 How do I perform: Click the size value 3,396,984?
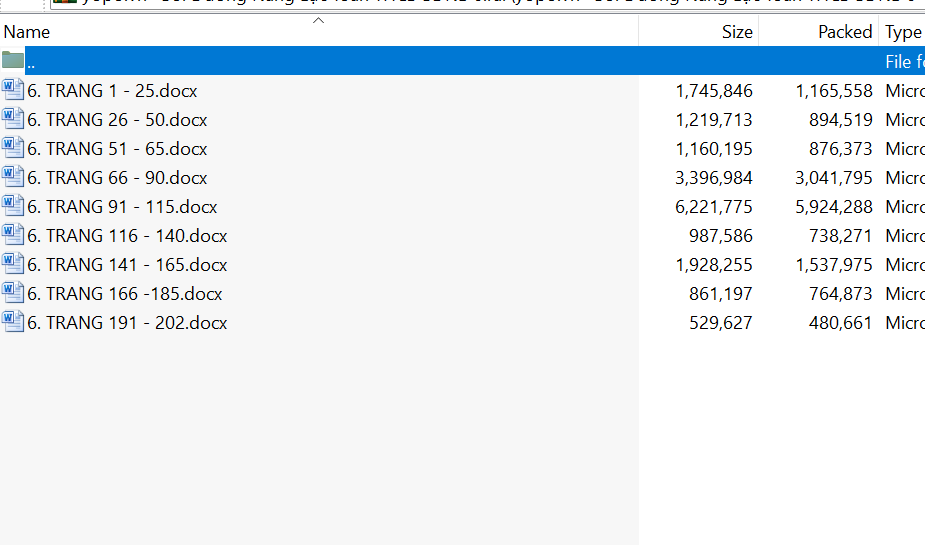coord(714,178)
